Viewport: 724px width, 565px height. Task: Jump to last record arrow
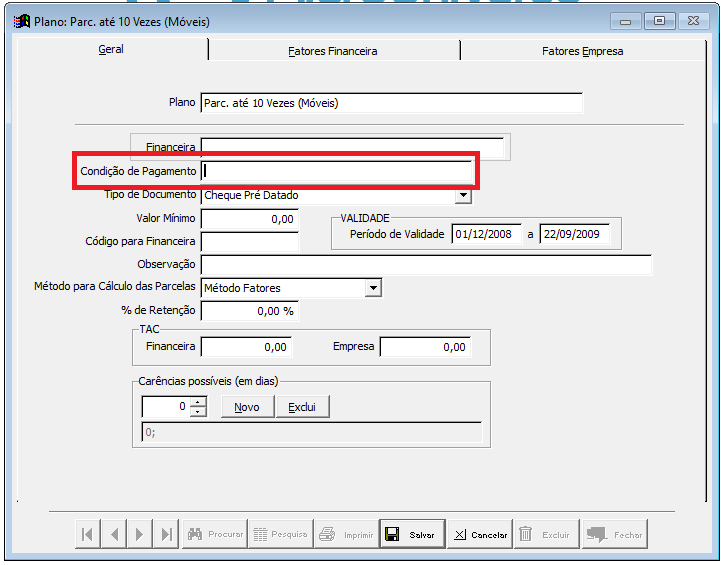166,535
